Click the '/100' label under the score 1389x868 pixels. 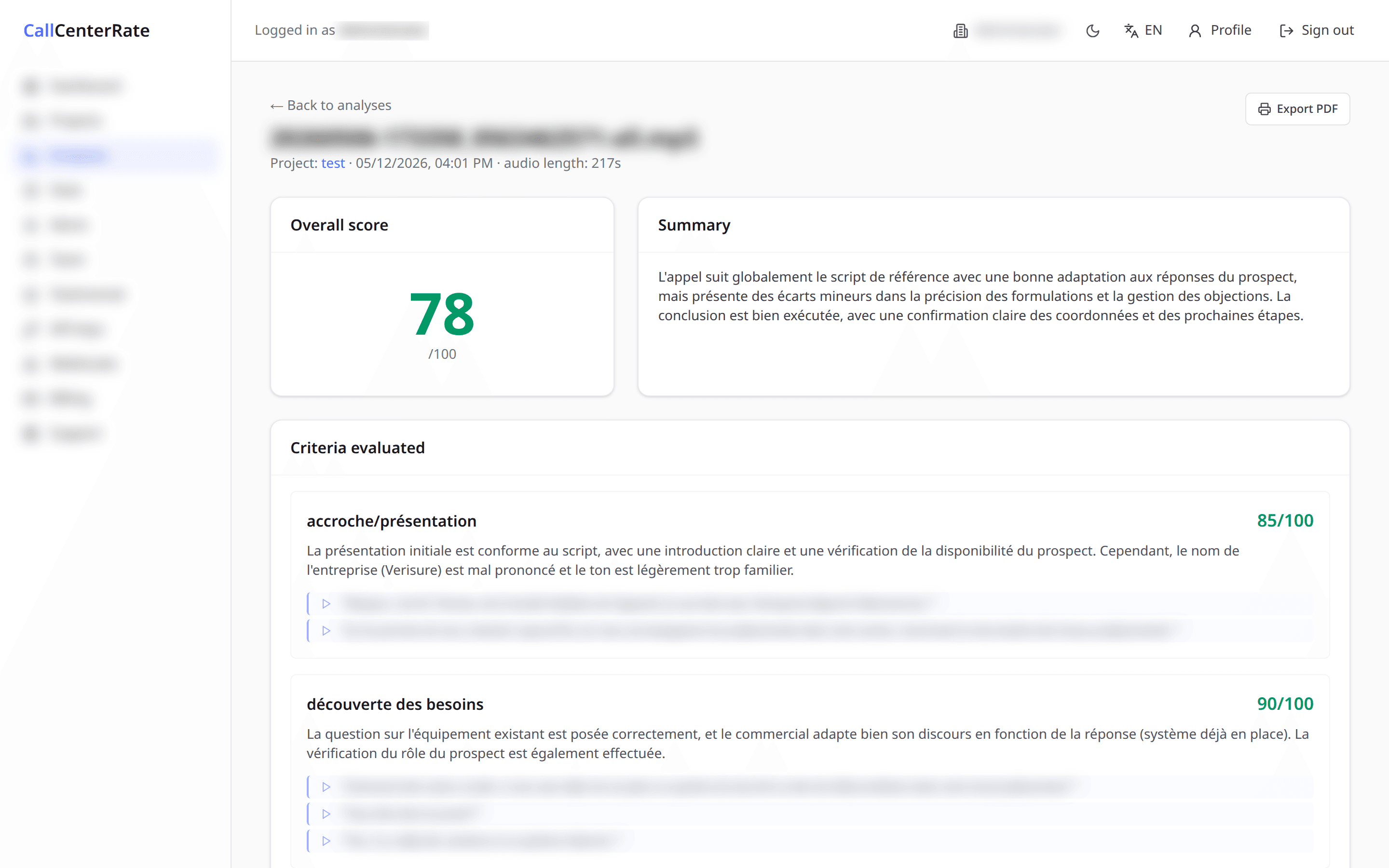click(x=442, y=354)
